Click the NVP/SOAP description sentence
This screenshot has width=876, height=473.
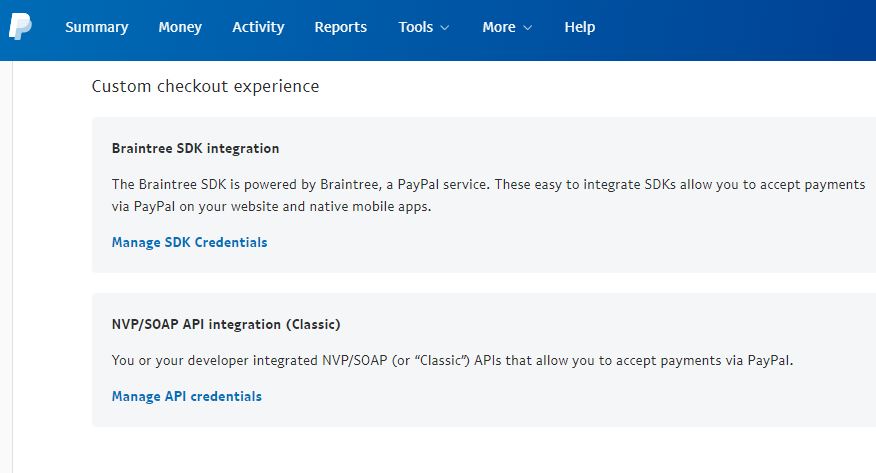point(453,360)
